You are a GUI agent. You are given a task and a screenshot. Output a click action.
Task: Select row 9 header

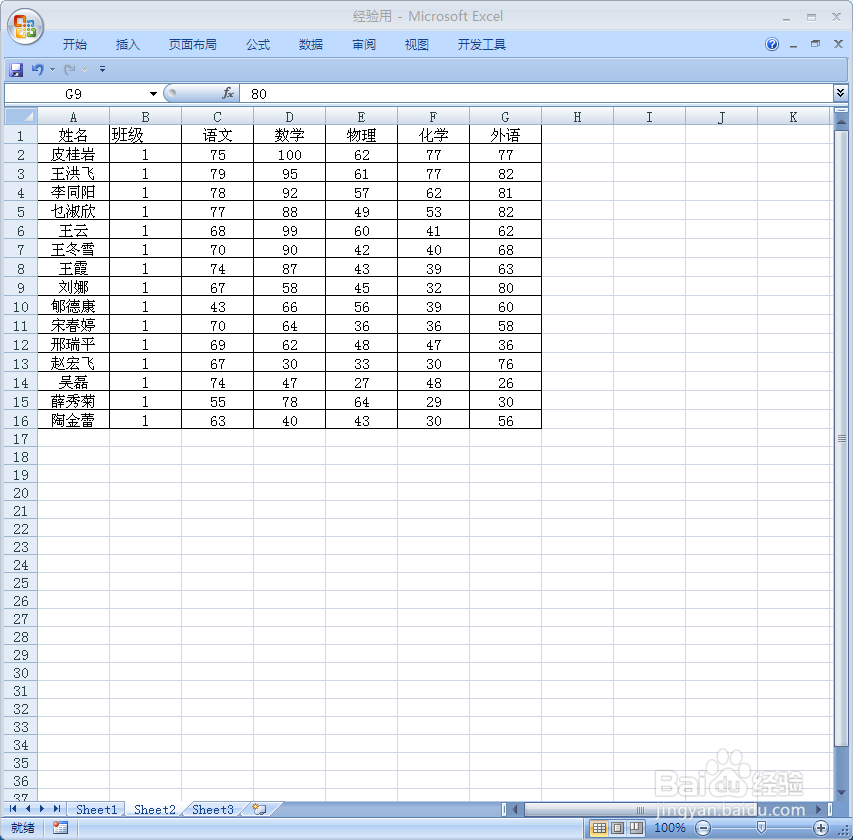[21, 287]
